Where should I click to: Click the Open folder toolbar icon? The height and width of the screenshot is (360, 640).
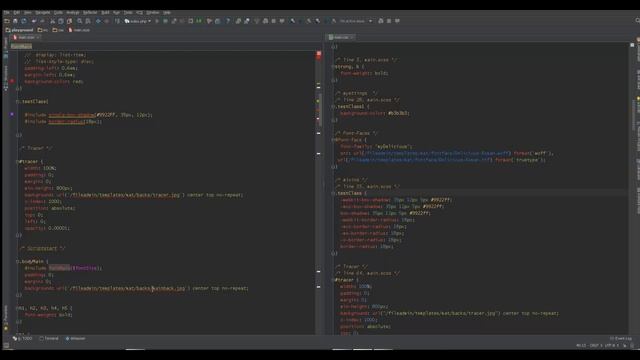tap(7, 21)
